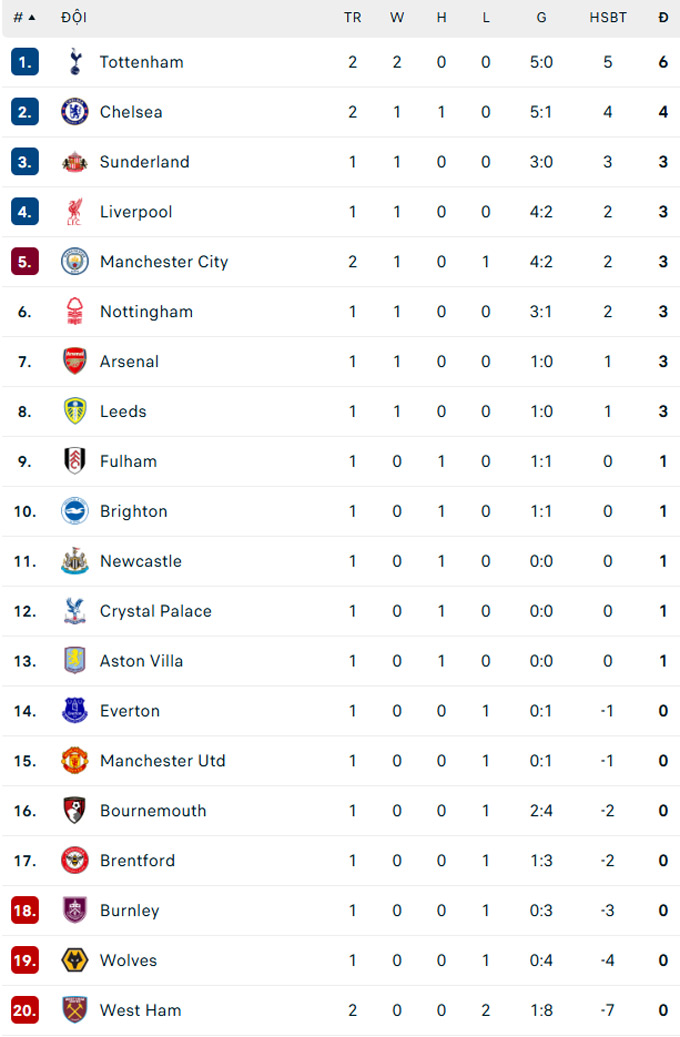Viewport: 680px width, 1037px height.
Task: Sort by the ĐỘI column header
Action: (74, 17)
